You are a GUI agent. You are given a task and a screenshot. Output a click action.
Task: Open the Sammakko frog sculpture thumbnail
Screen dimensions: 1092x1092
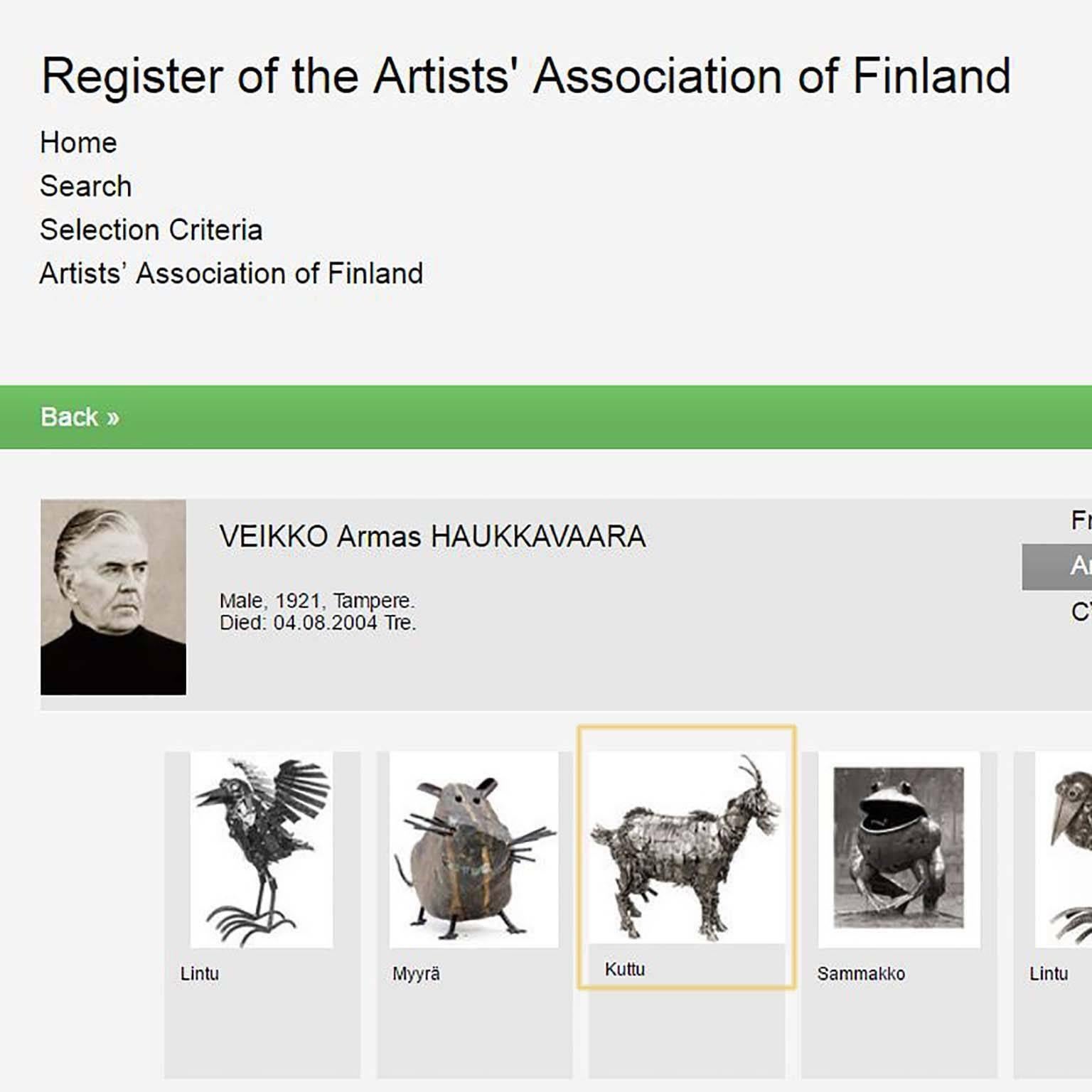pos(899,850)
